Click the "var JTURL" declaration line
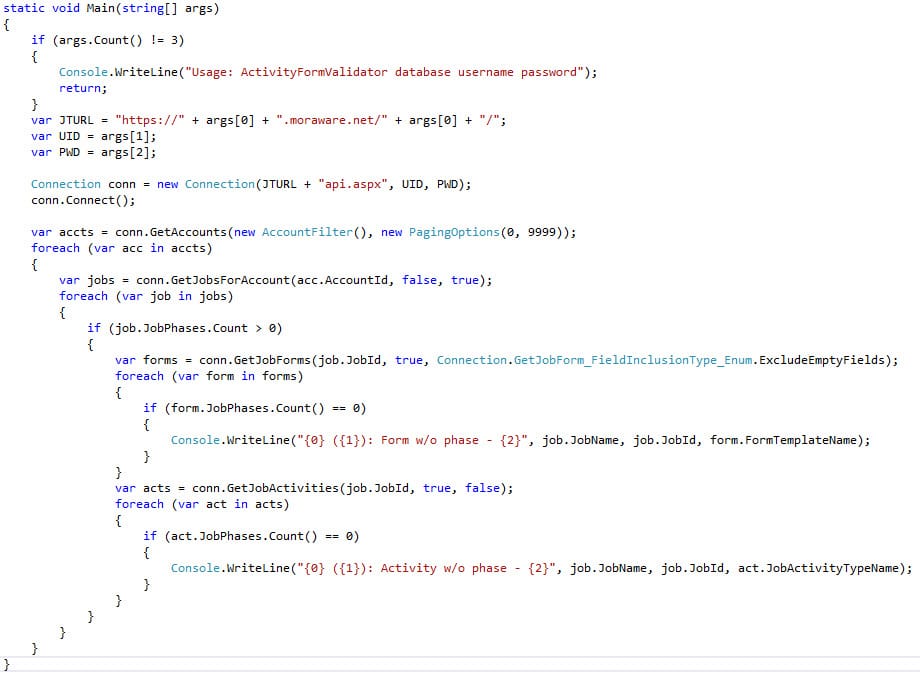This screenshot has height=676, width=920. [x=268, y=120]
